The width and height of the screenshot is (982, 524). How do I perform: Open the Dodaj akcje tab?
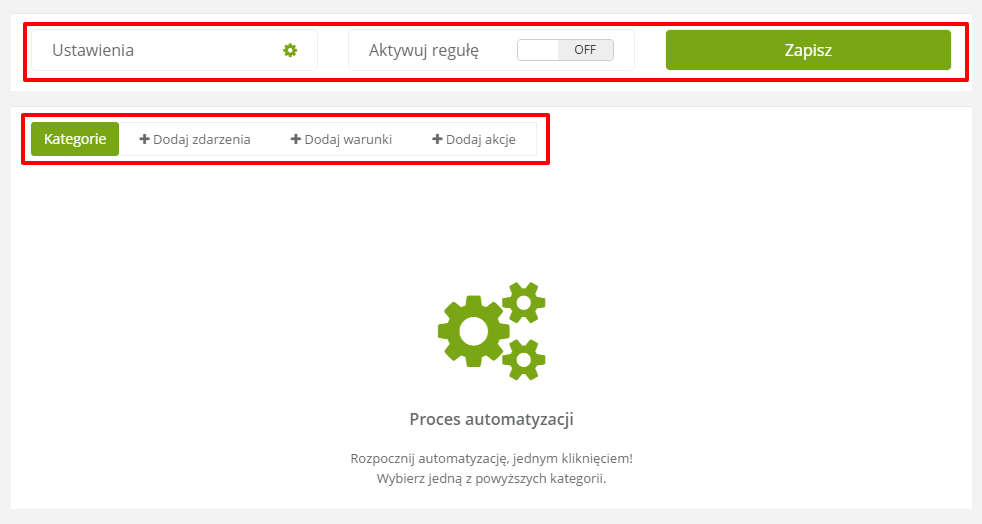pos(474,139)
